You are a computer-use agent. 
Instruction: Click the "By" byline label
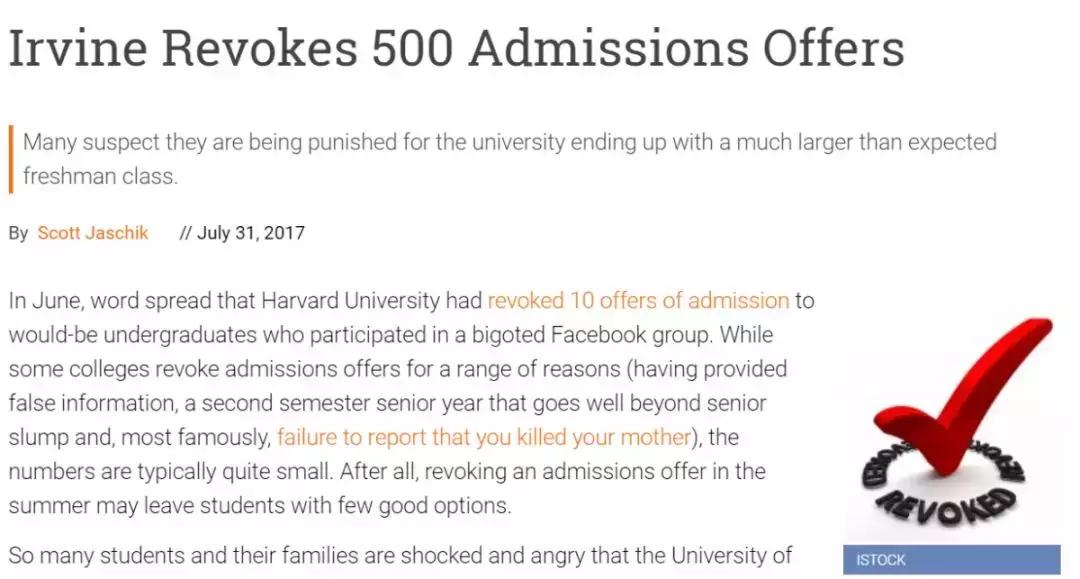(x=19, y=233)
